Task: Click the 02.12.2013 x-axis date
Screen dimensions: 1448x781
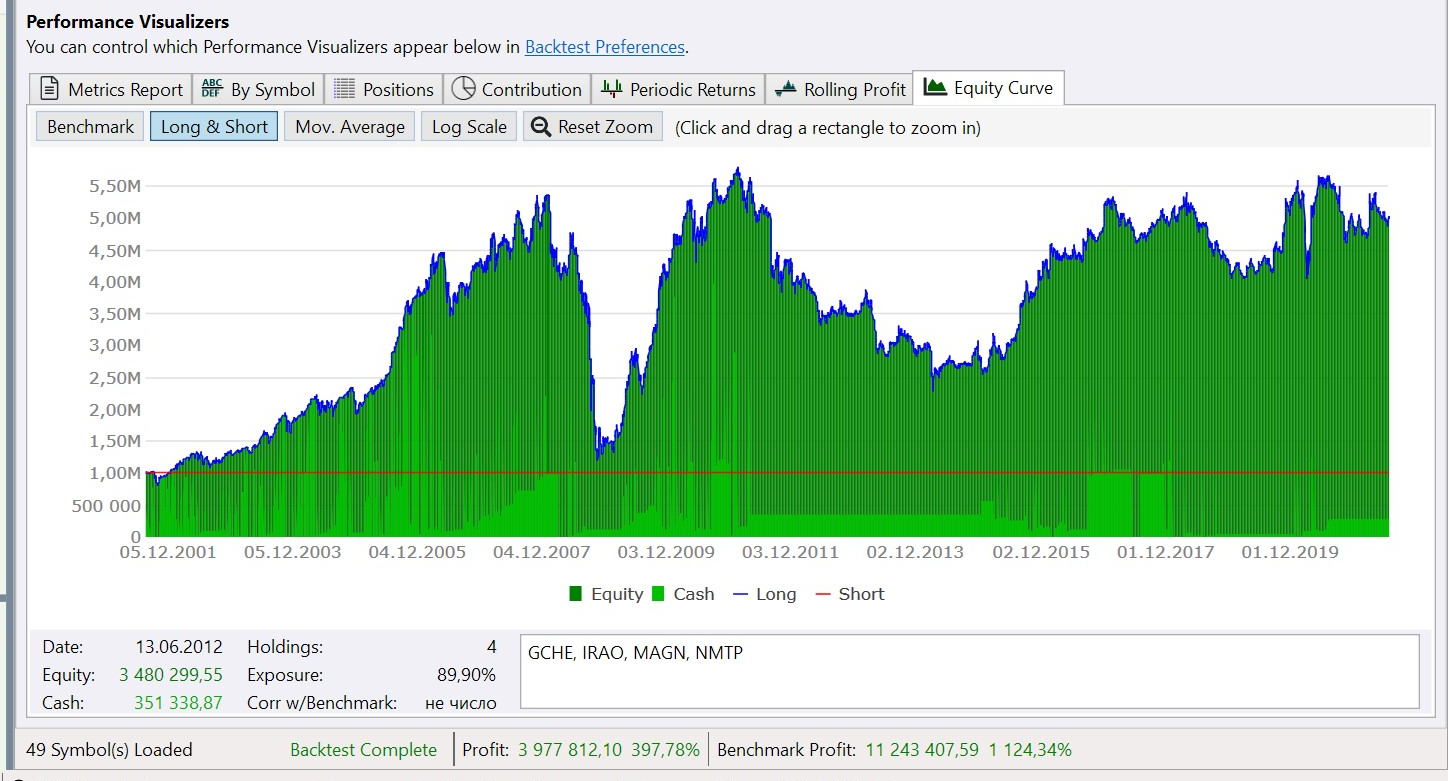Action: coord(915,552)
